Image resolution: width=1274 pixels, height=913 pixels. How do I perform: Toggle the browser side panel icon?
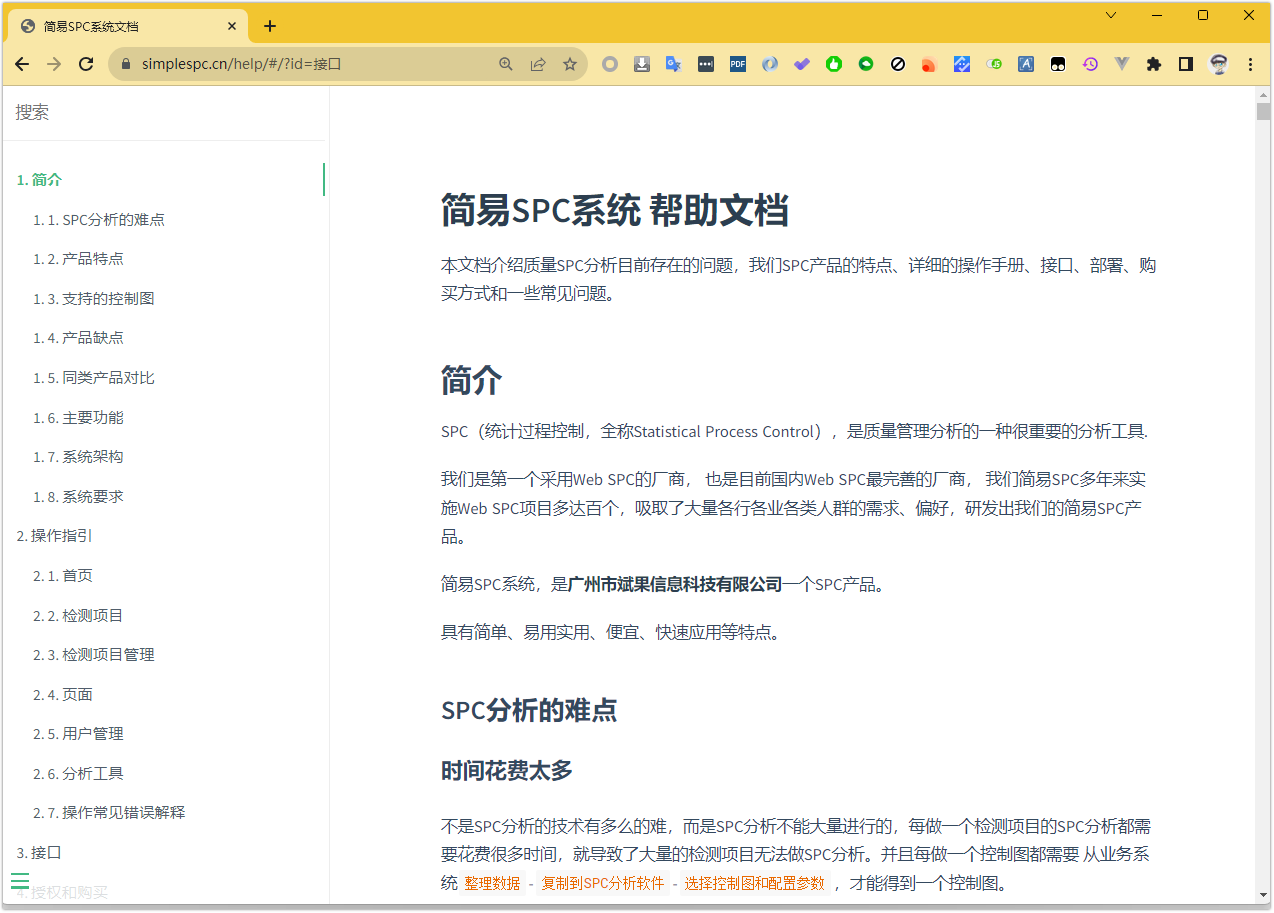[x=1186, y=64]
